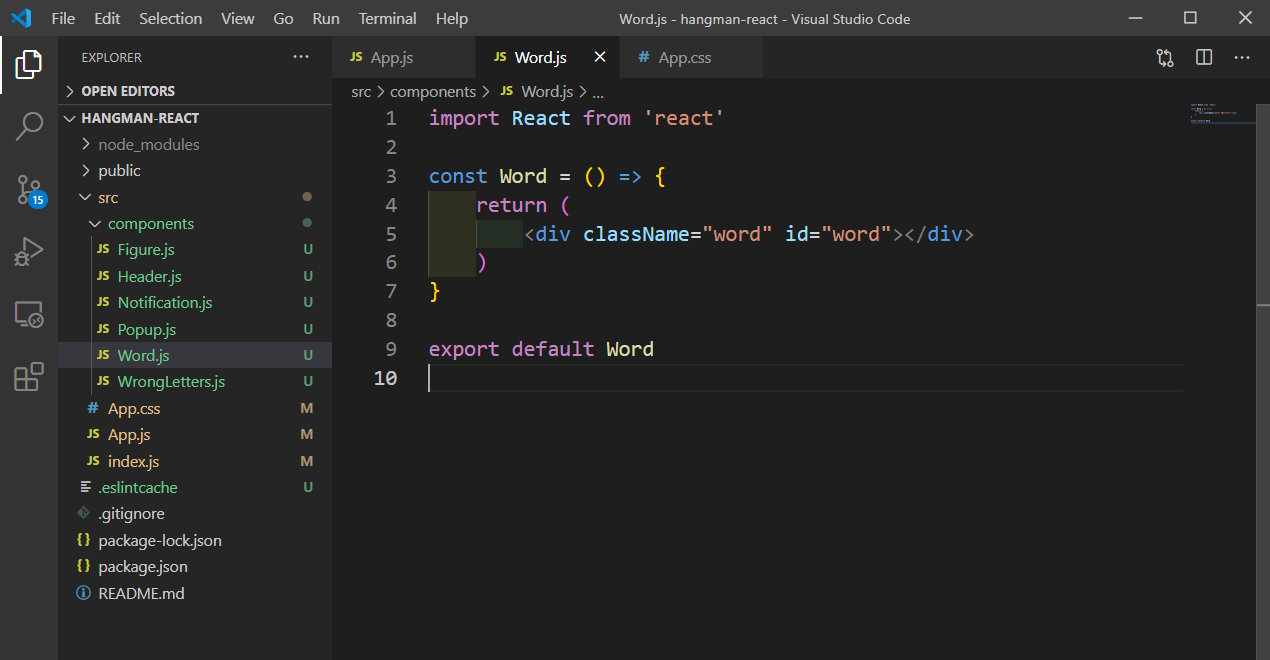
Task: Open the Extensions view
Action: point(29,377)
